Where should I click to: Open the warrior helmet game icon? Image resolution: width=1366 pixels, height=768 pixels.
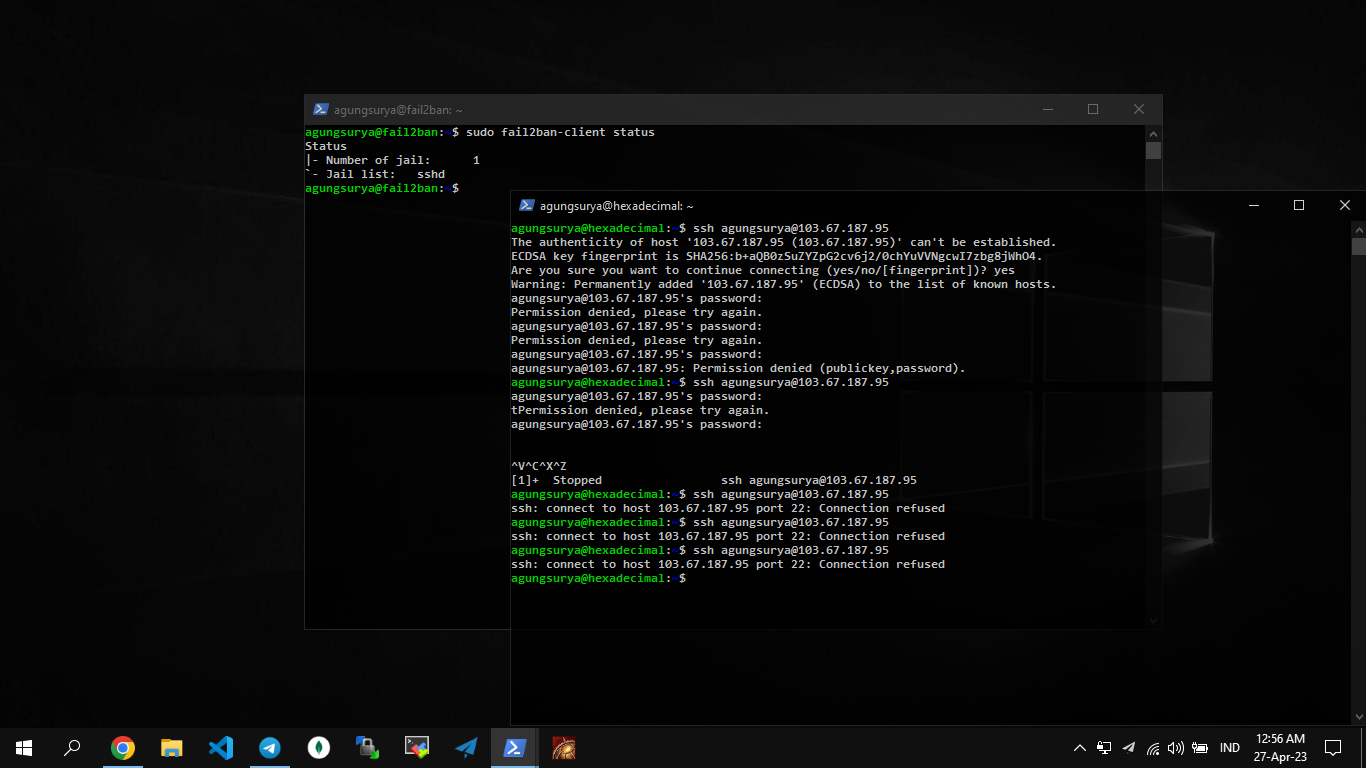click(564, 747)
